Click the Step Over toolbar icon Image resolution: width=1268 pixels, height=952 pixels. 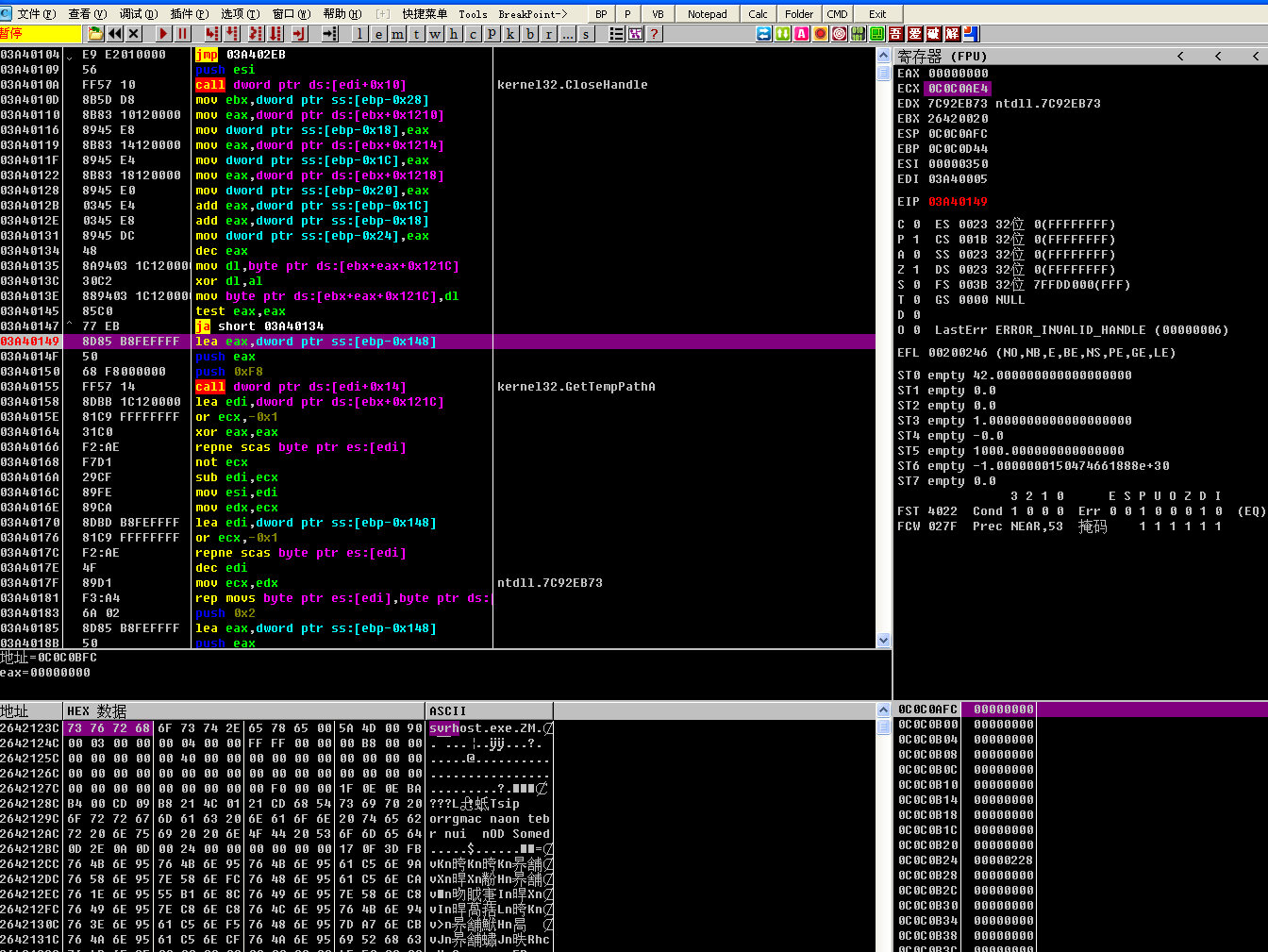pyautogui.click(x=231, y=34)
